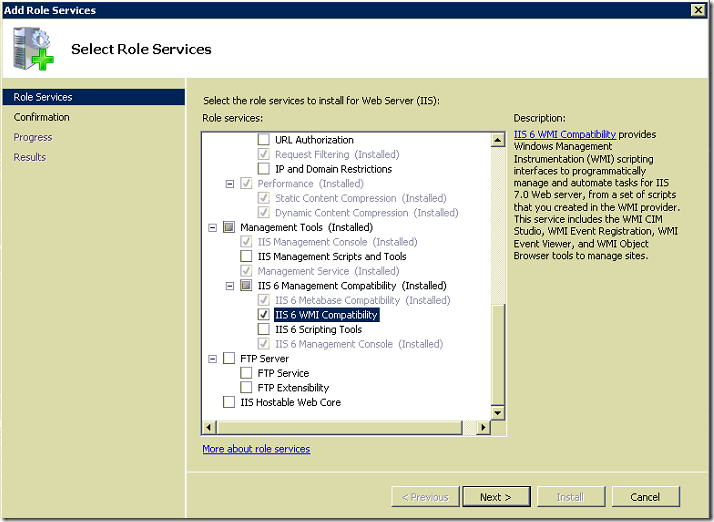Collapse the Performance tree node

[x=230, y=184]
